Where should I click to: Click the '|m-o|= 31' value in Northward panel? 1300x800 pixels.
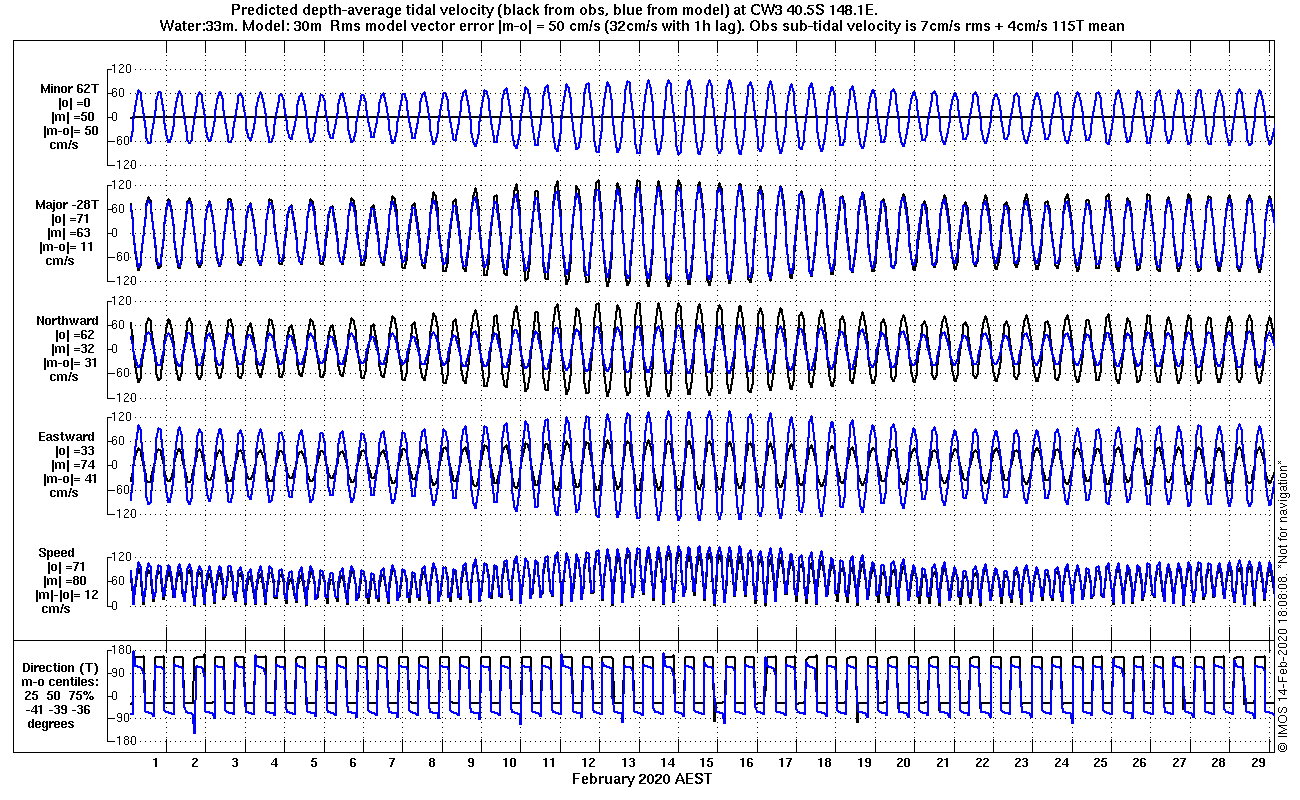(69, 363)
